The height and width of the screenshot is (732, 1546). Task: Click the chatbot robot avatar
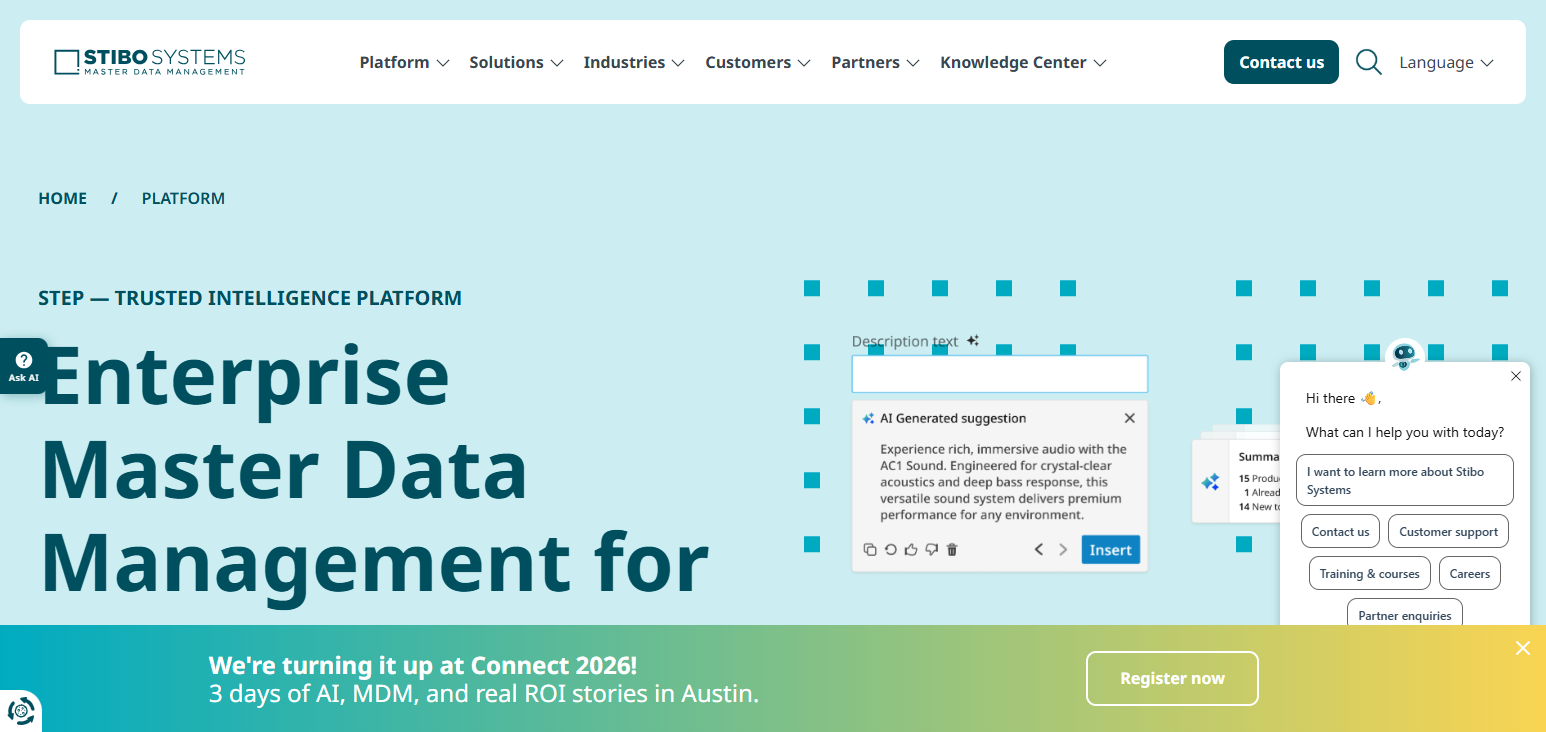pyautogui.click(x=1404, y=355)
